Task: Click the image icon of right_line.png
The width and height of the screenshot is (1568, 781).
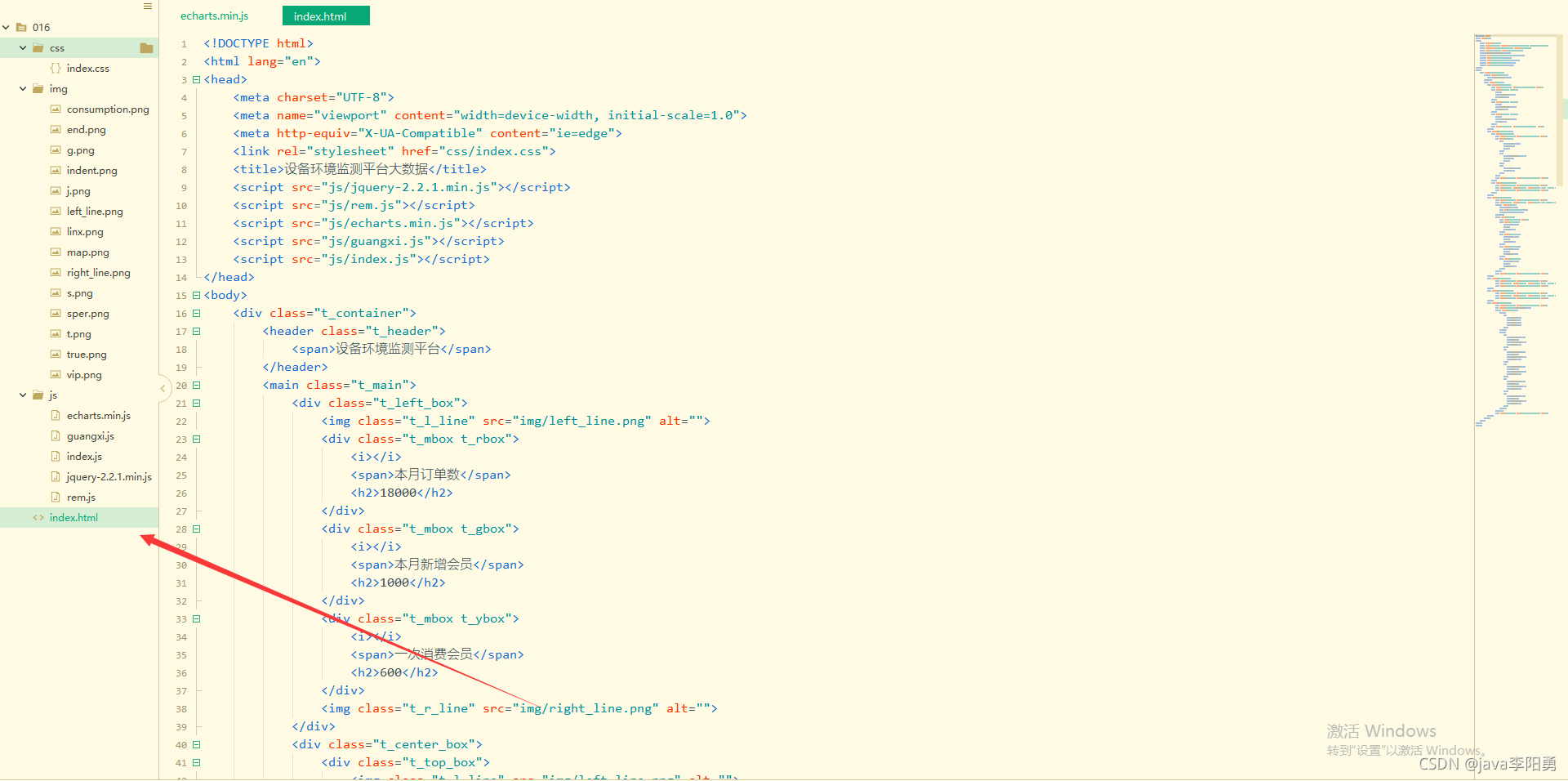Action: point(56,272)
